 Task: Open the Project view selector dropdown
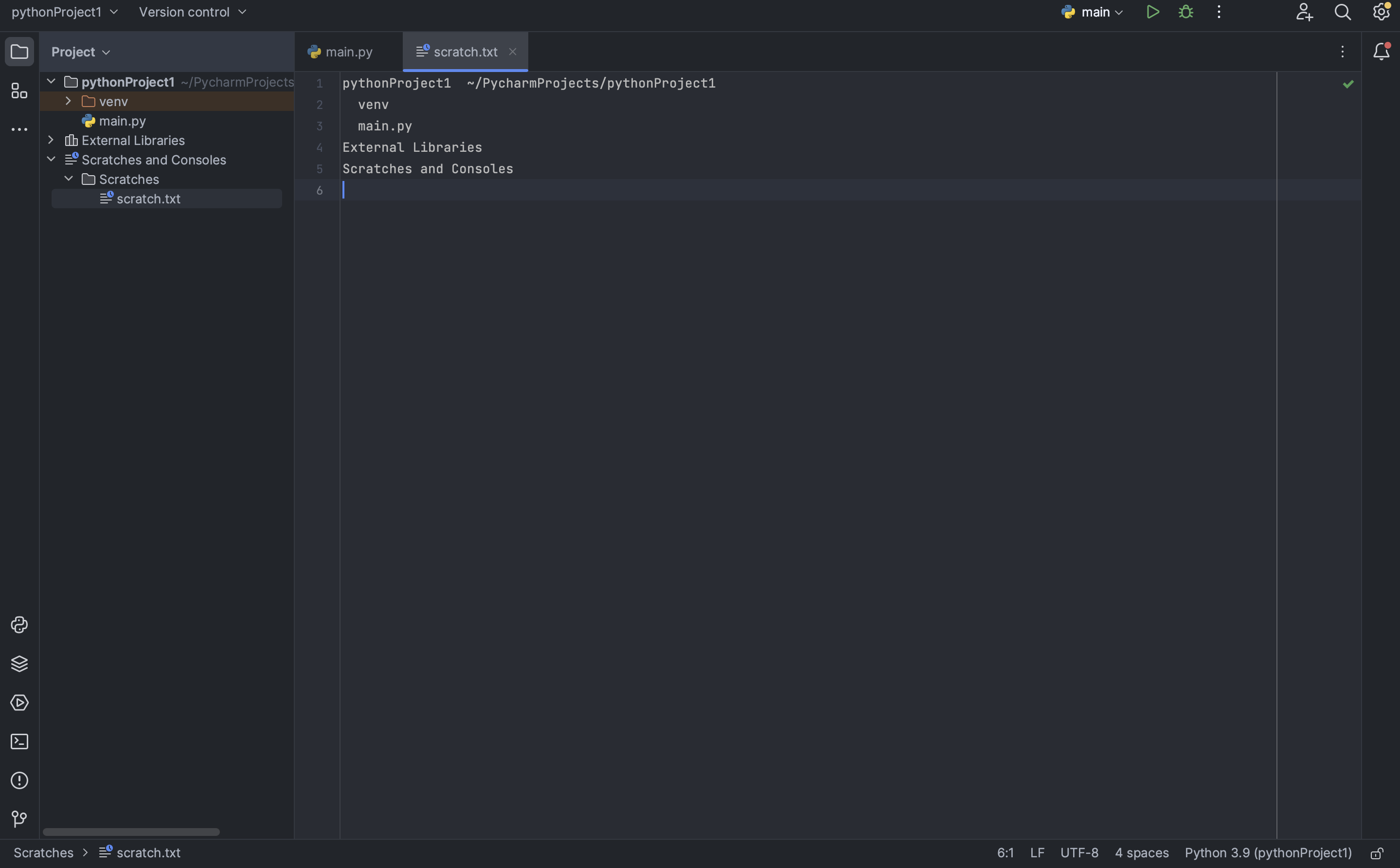[x=81, y=52]
